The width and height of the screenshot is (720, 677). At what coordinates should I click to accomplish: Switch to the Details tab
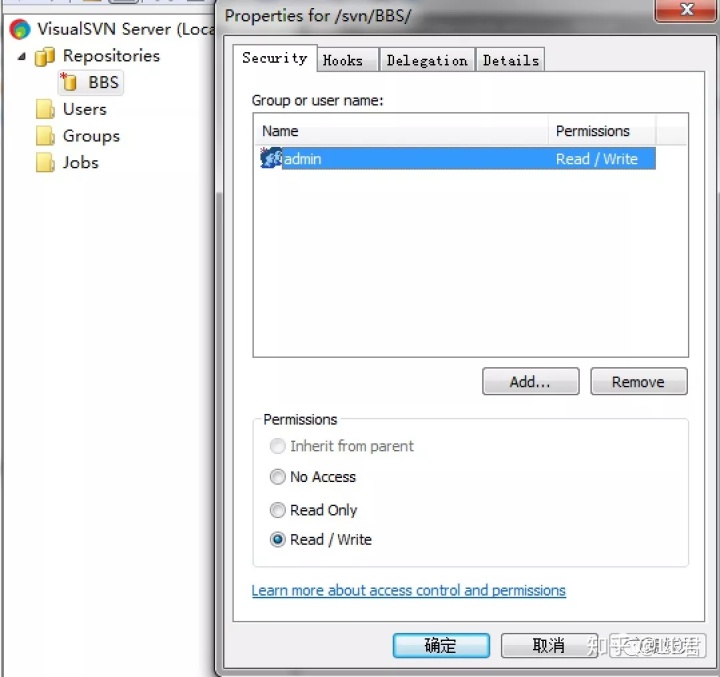[510, 60]
